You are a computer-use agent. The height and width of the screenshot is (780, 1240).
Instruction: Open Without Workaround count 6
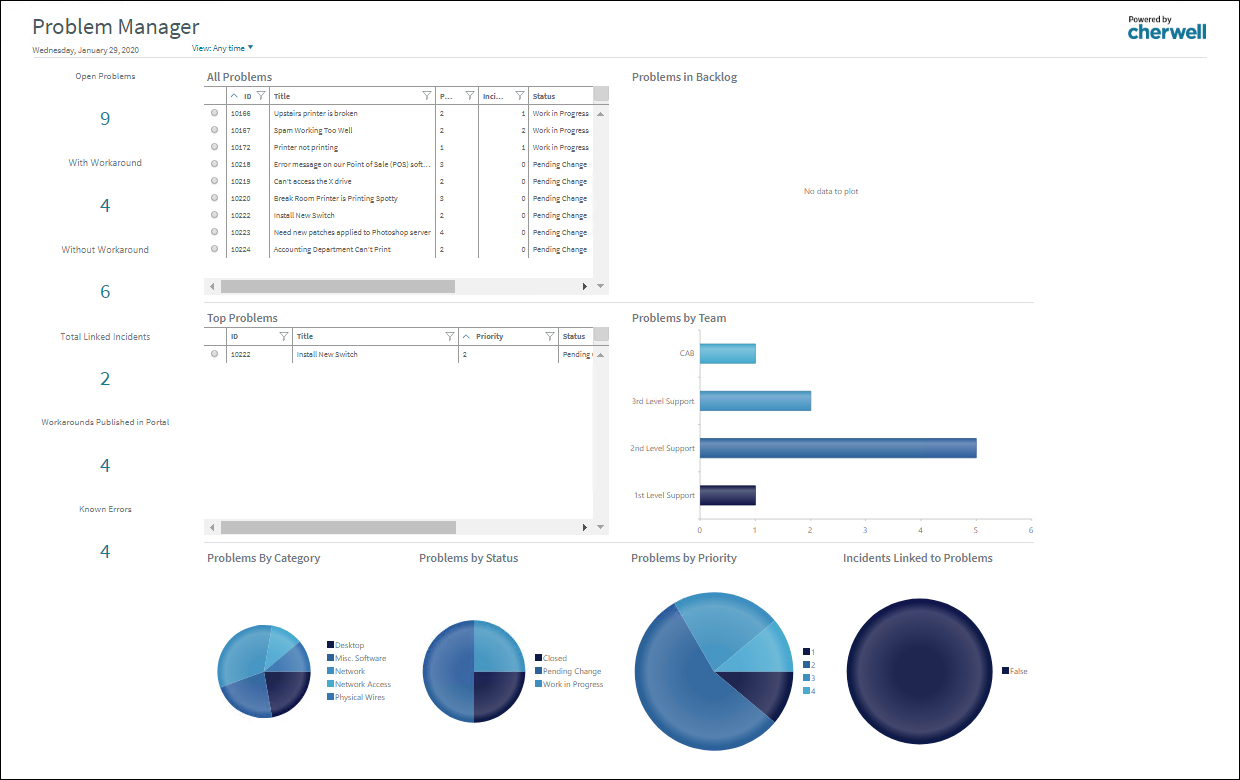105,292
